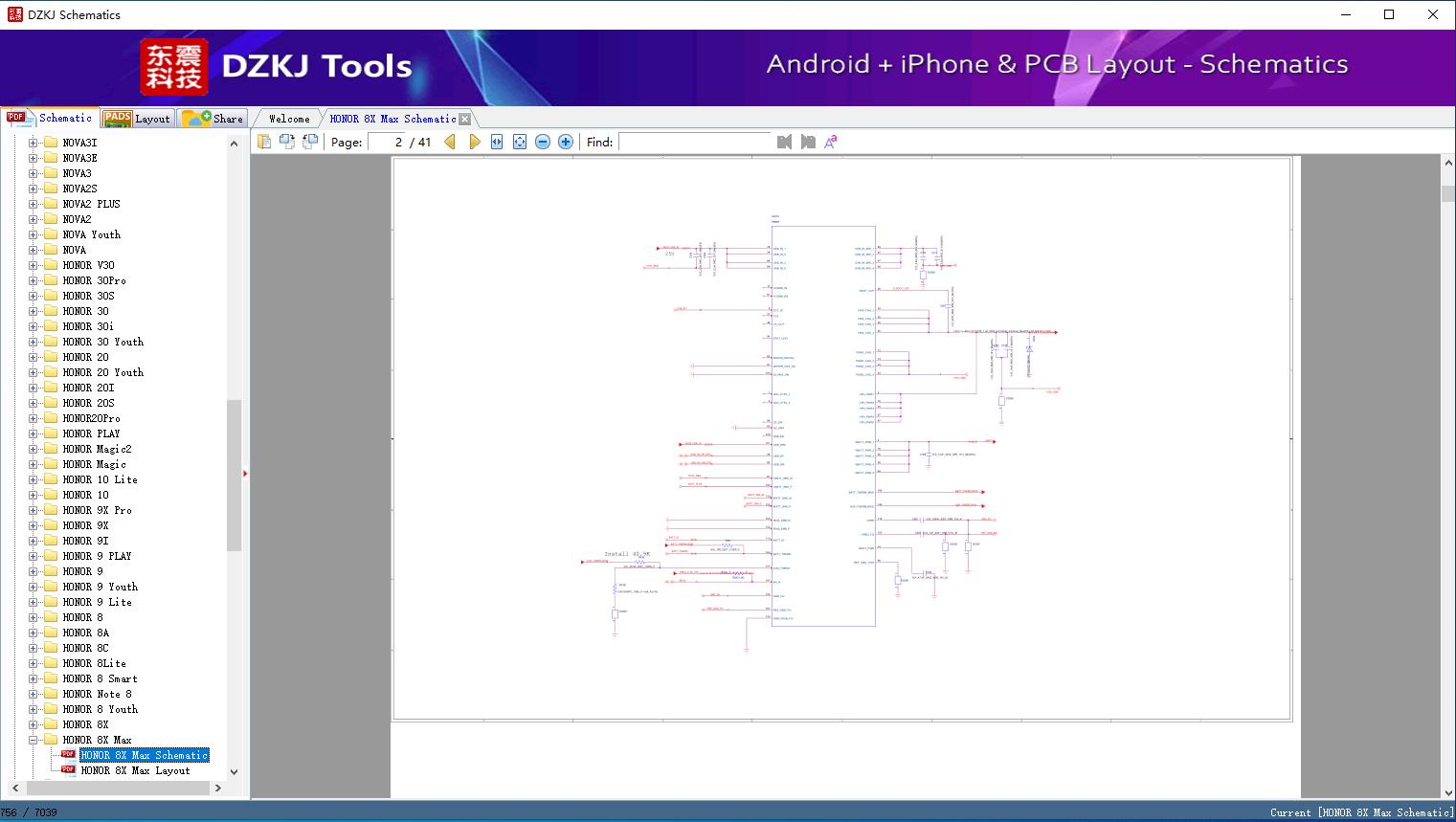Open HONOR 8X Max Layout file
The height and width of the screenshot is (822, 1456).
coord(135,770)
